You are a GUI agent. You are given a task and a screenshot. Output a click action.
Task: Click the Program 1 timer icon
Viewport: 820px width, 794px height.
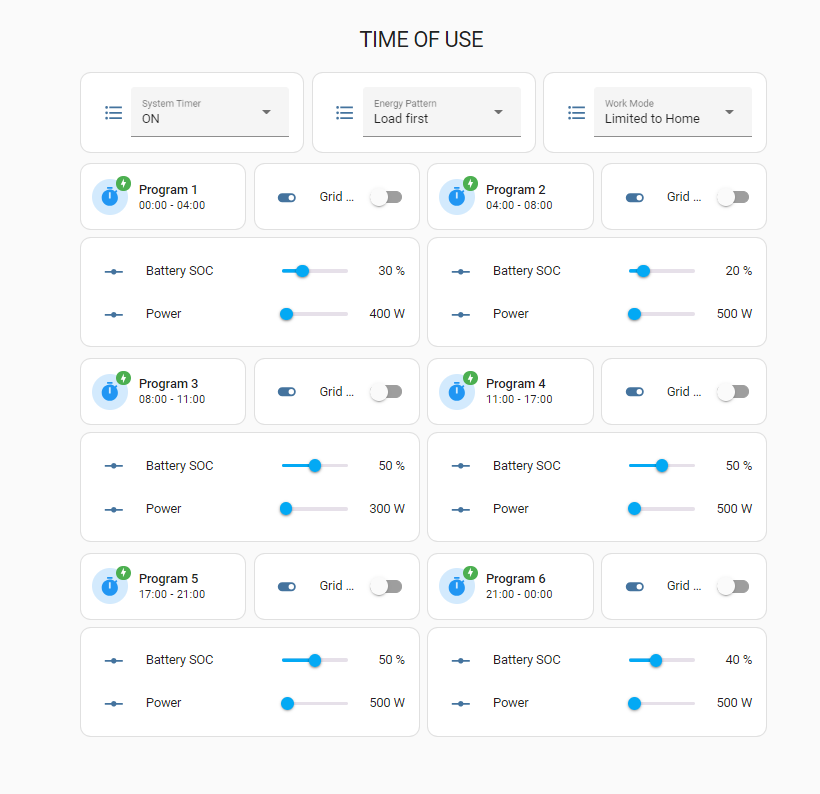[x=110, y=197]
